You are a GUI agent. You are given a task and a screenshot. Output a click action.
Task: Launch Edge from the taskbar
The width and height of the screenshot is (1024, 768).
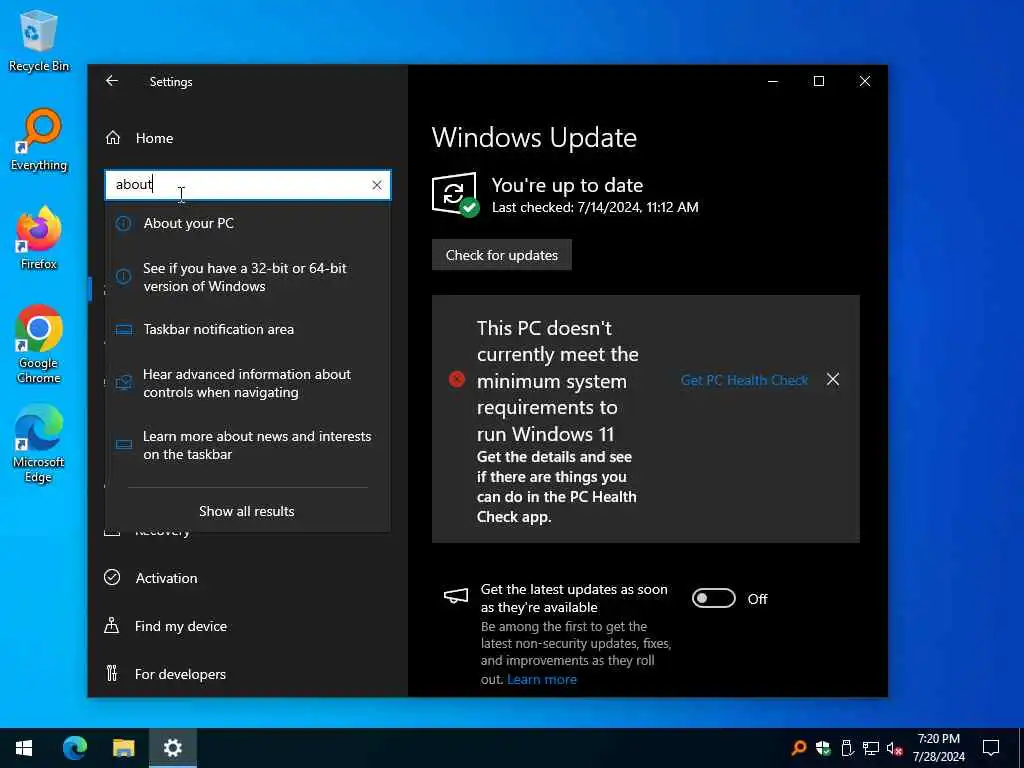point(74,748)
